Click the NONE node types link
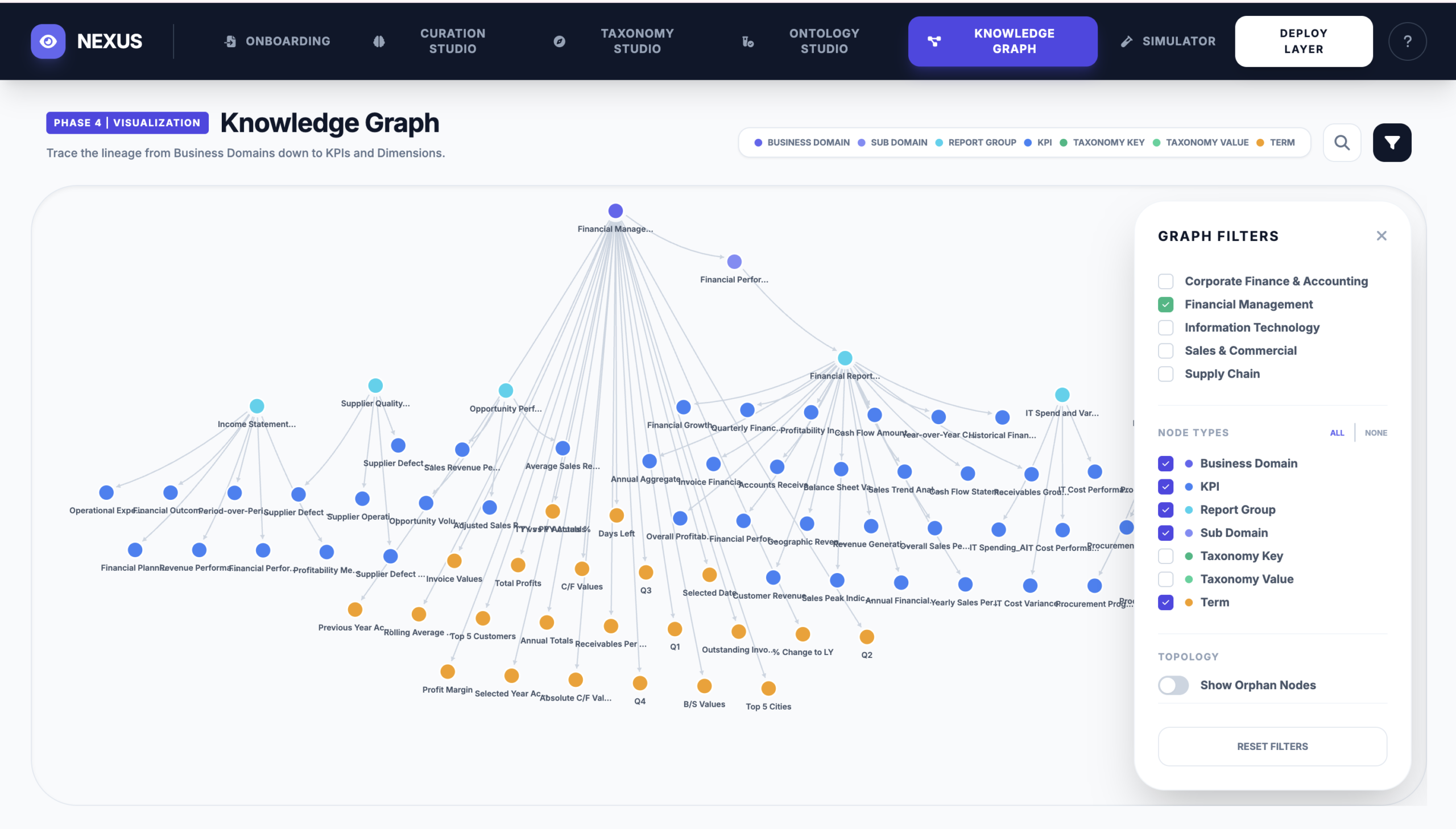This screenshot has width=1456, height=829. click(1375, 433)
